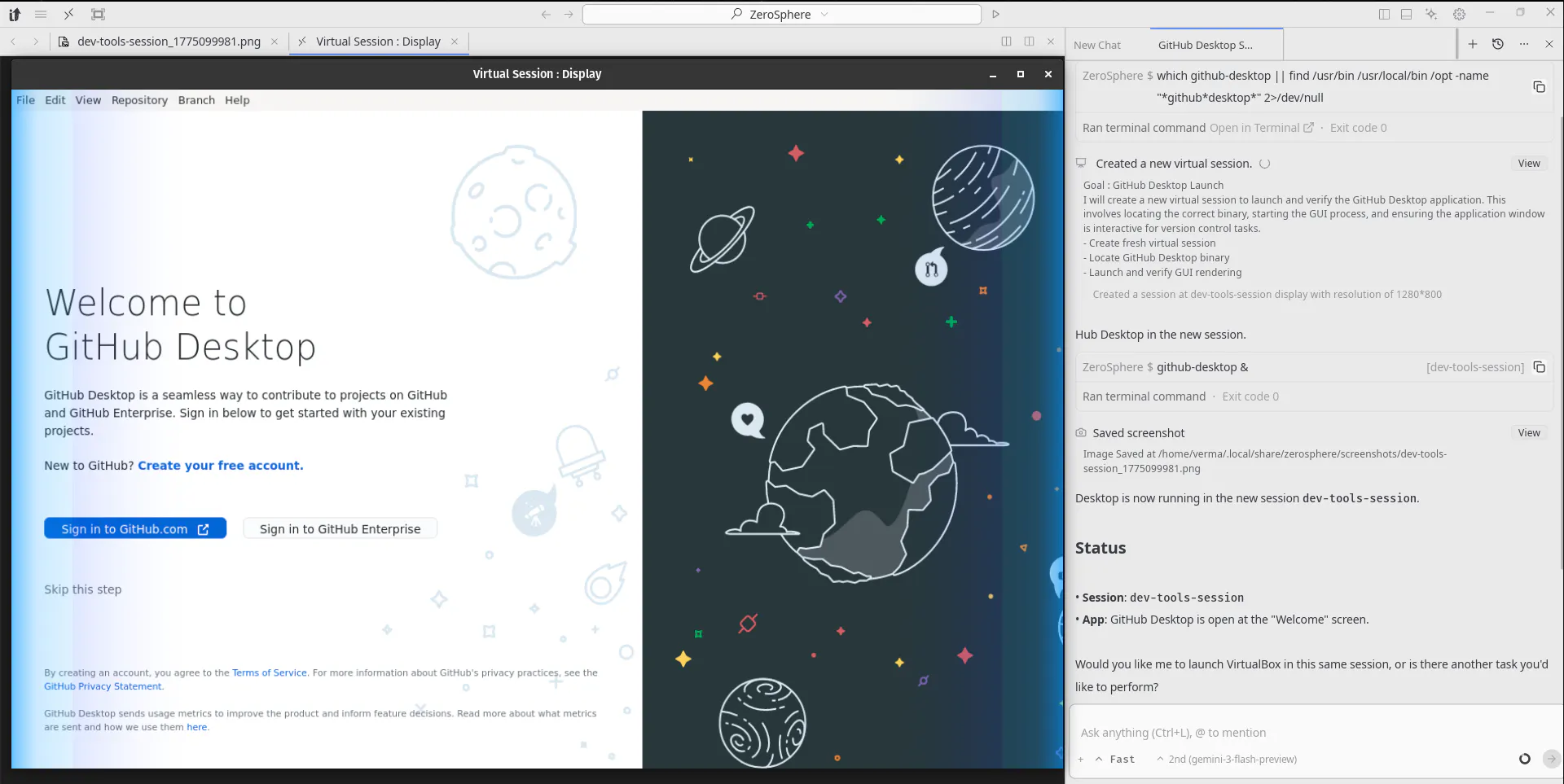Select the Virtual Session : Display tab

tap(378, 42)
